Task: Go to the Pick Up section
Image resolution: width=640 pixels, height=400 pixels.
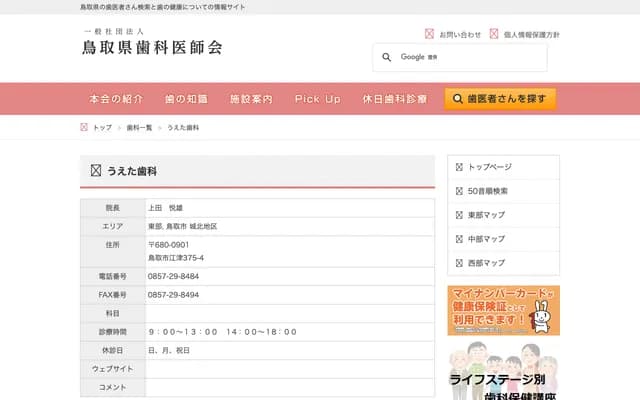Action: pos(318,100)
